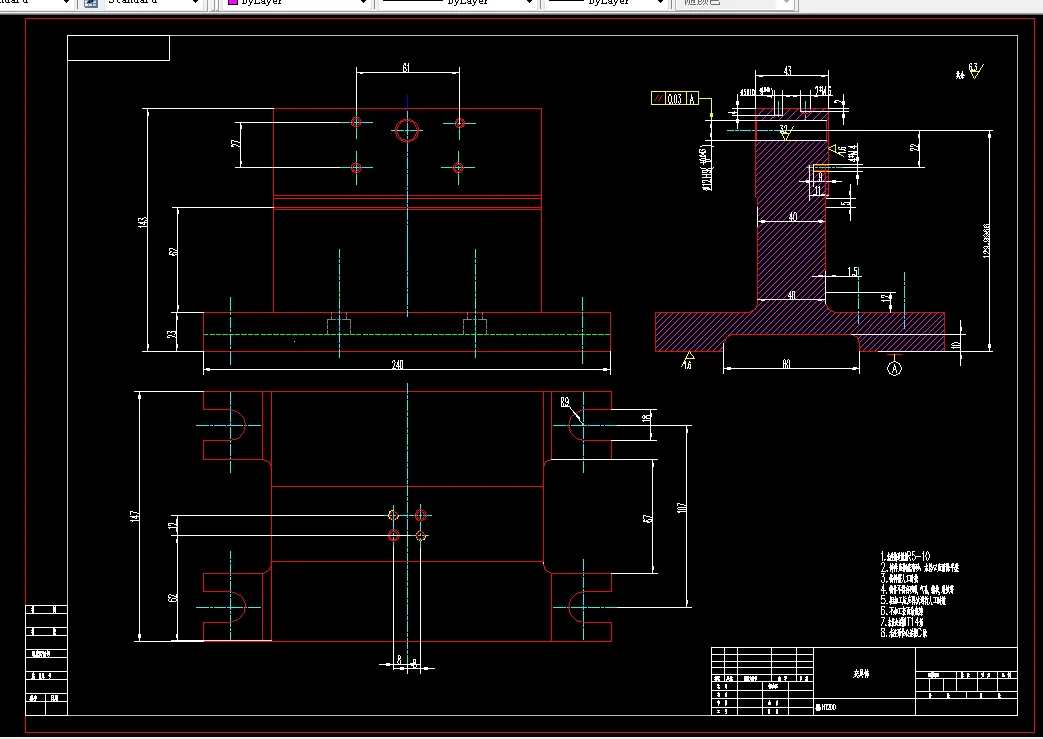
Task: Select the 62 dimension in top view
Action: [x=173, y=598]
